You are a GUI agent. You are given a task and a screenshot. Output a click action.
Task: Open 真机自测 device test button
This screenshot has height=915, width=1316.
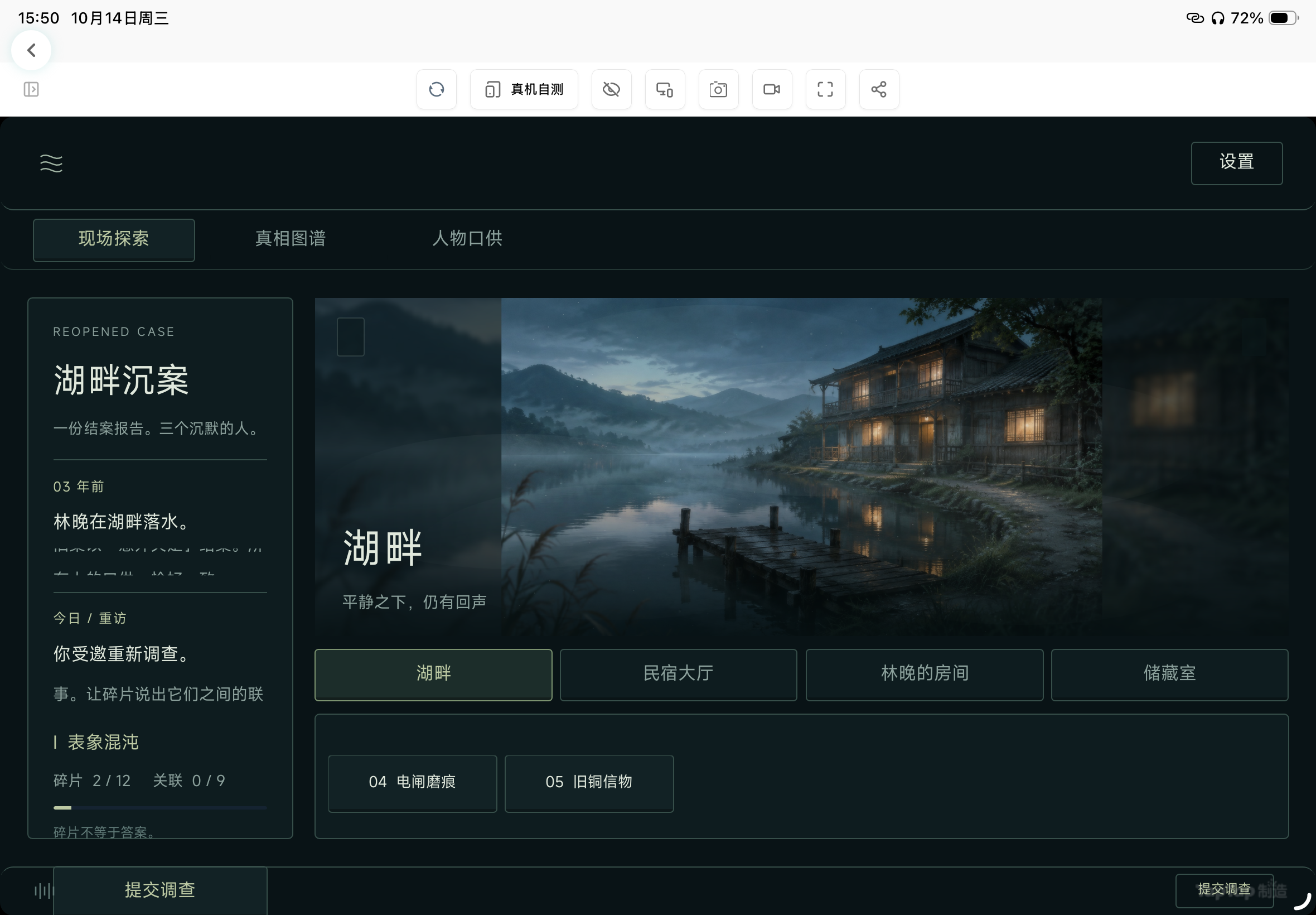(524, 89)
